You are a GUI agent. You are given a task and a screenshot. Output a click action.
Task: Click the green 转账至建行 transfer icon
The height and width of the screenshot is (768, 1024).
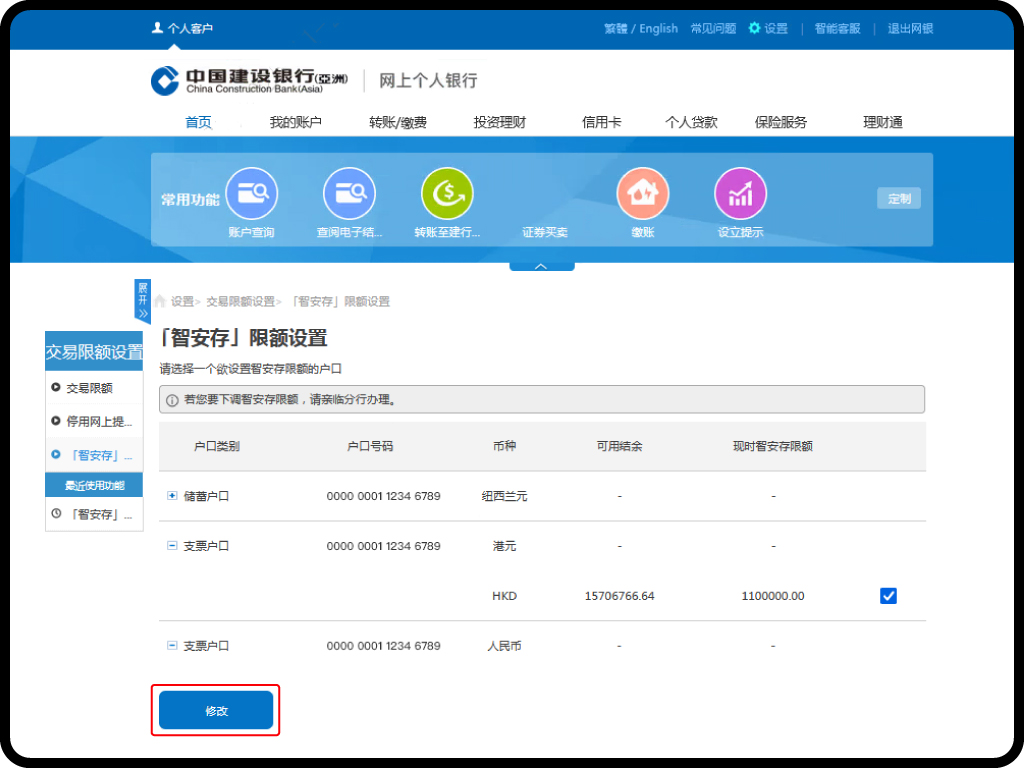click(x=446, y=194)
